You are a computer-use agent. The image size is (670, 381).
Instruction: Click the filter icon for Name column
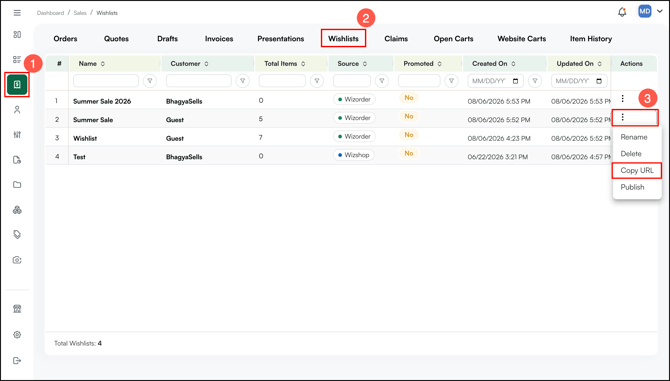[150, 81]
